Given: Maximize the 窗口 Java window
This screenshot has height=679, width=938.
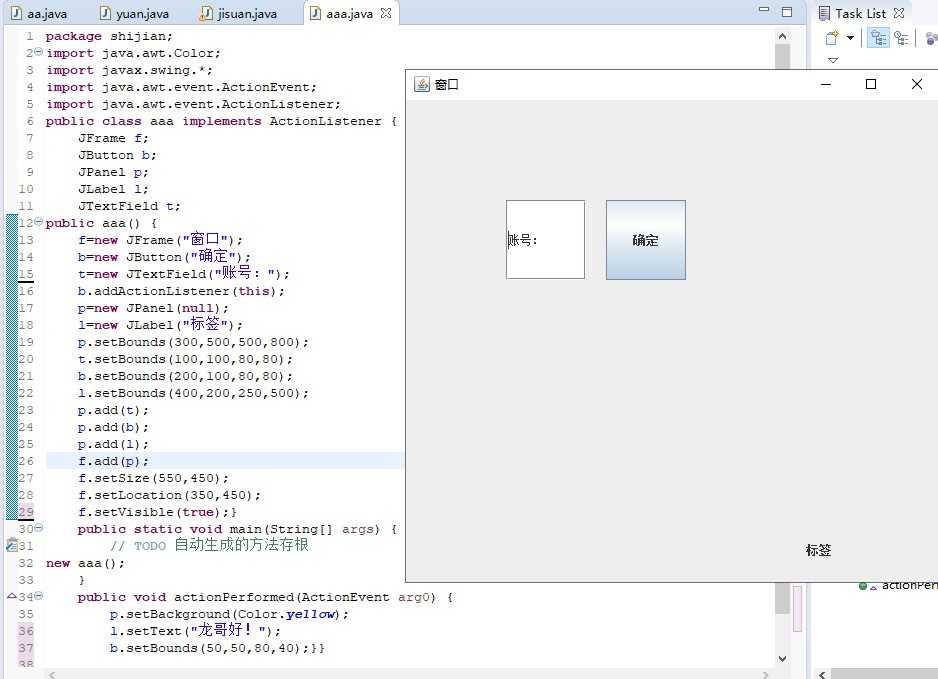Looking at the screenshot, I should coord(871,84).
